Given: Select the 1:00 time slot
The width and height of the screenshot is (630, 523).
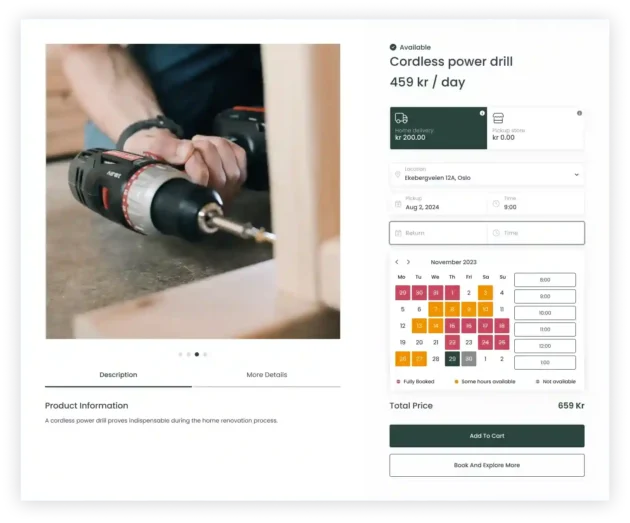Looking at the screenshot, I should (545, 362).
